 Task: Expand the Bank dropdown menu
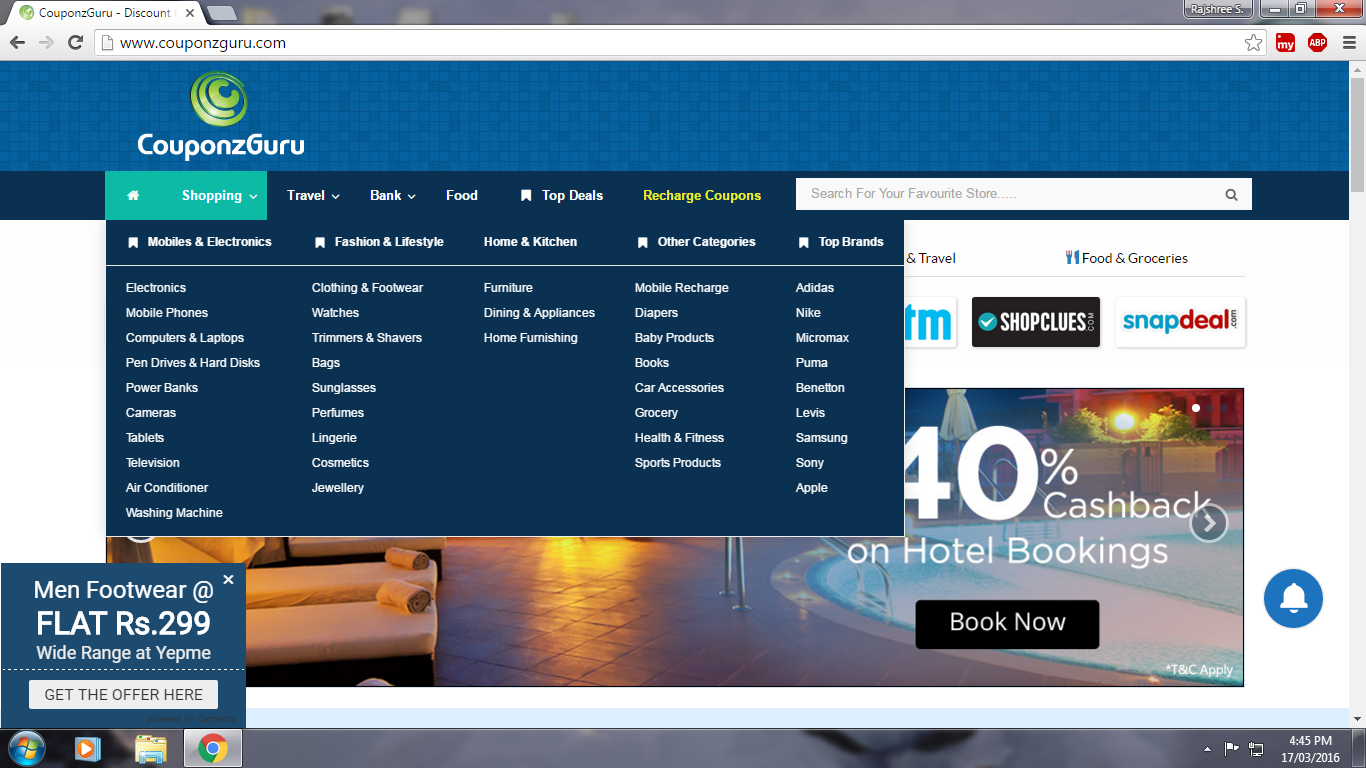tap(392, 196)
